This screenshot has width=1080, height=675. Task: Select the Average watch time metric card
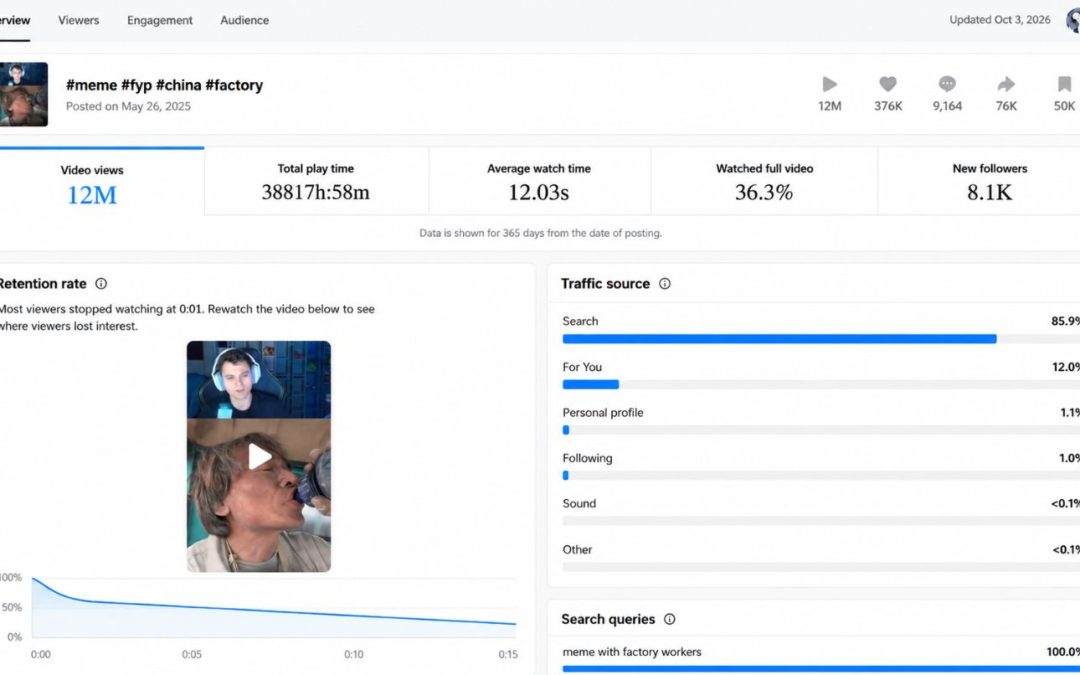[x=539, y=183]
